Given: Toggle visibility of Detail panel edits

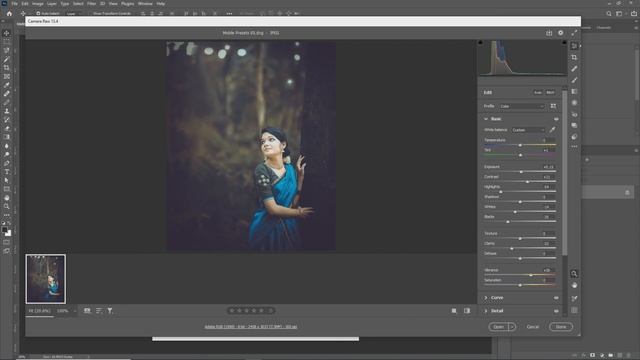Looking at the screenshot, I should click(556, 311).
